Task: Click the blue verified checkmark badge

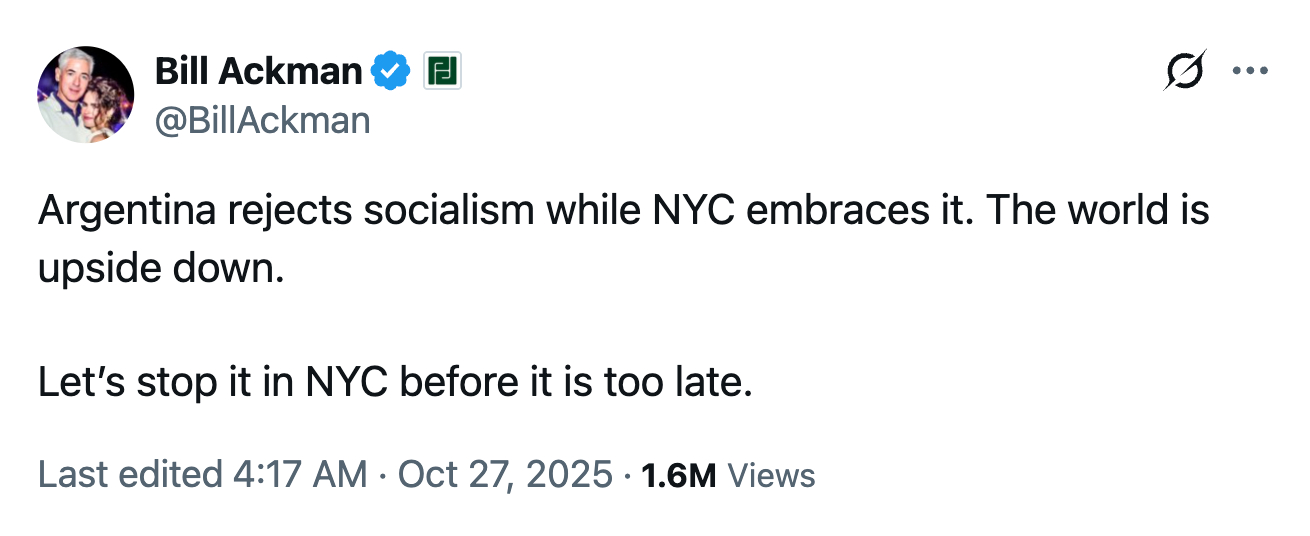Action: pyautogui.click(x=391, y=71)
